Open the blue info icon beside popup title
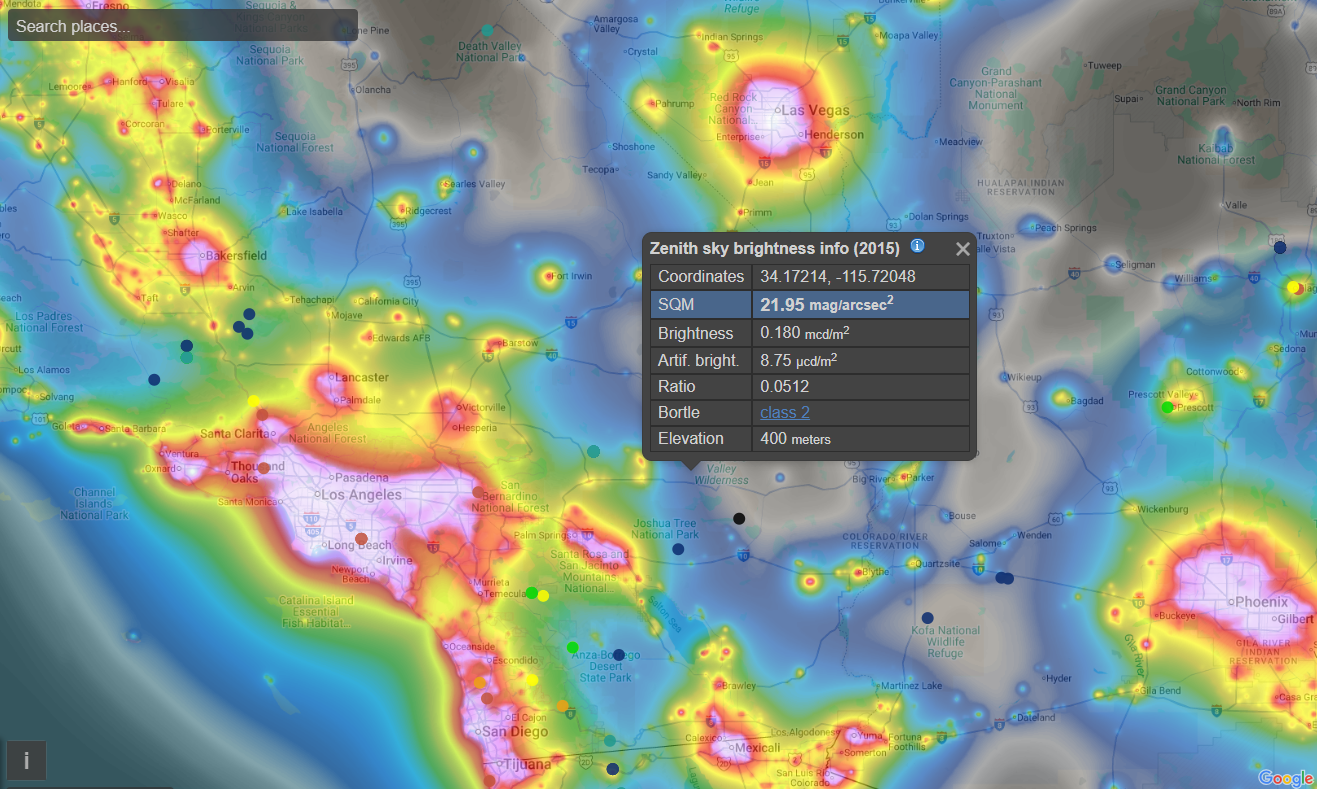 click(917, 246)
